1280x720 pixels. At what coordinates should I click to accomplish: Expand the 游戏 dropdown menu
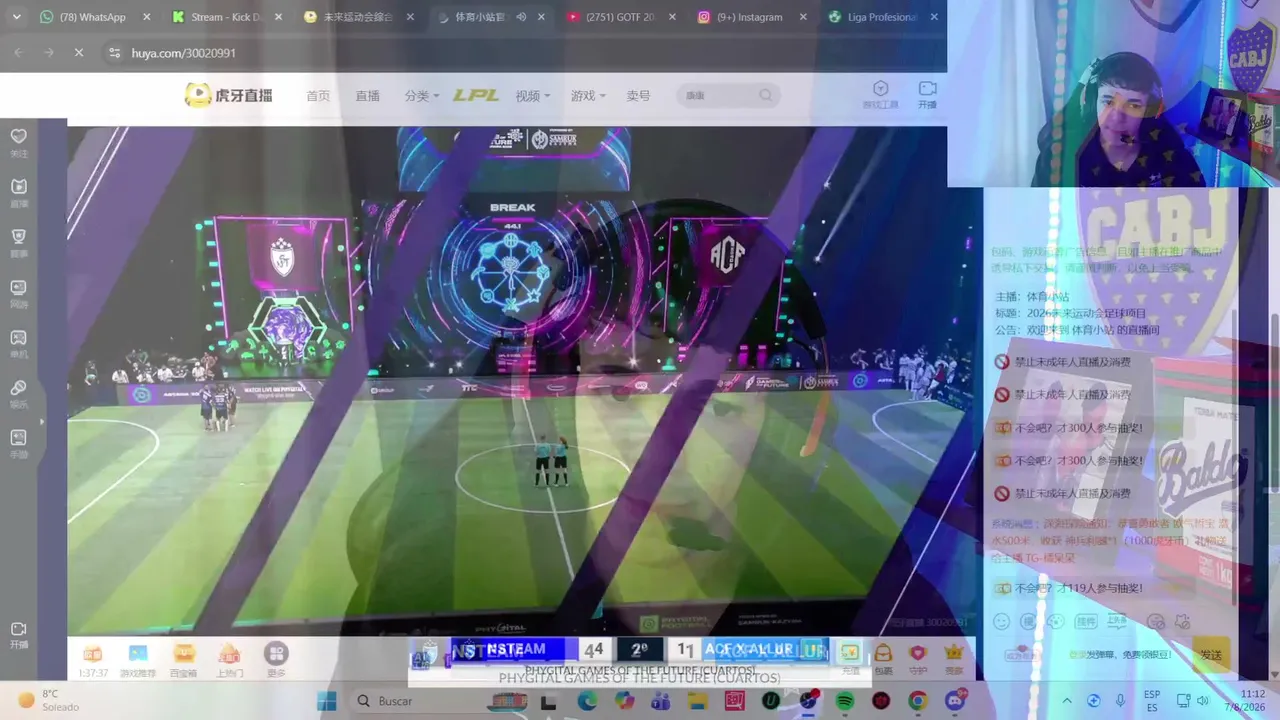pos(588,96)
